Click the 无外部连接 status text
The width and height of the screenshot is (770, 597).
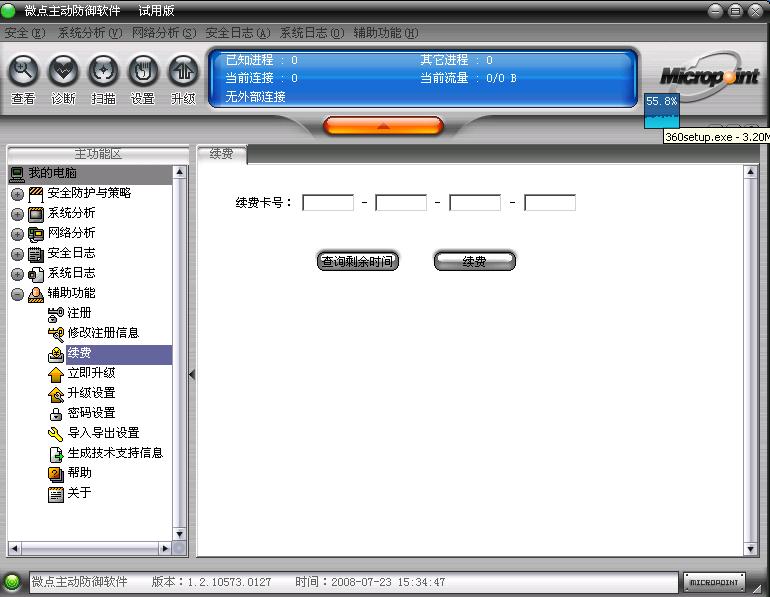pos(255,97)
